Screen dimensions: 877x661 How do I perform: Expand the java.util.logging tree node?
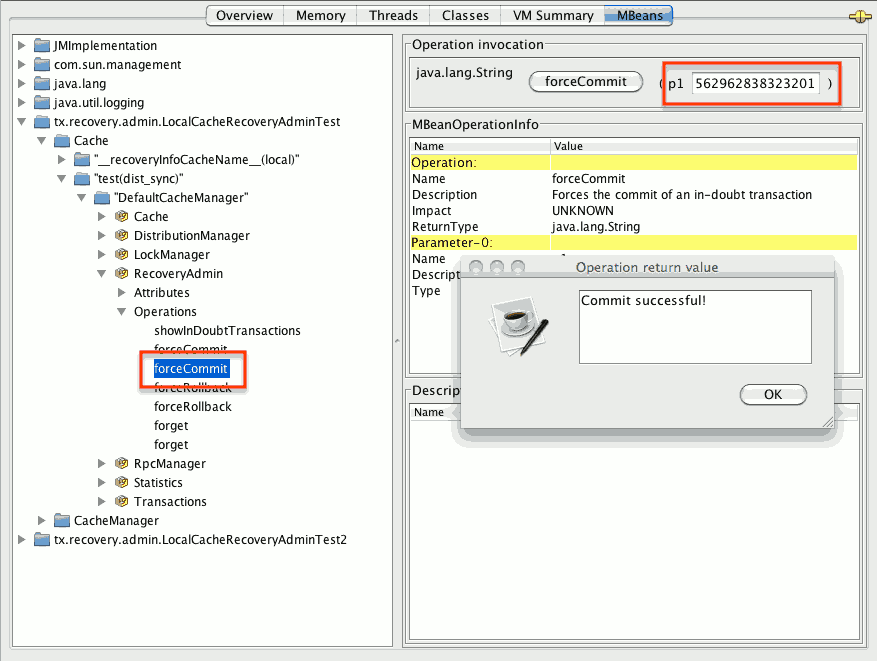point(22,103)
